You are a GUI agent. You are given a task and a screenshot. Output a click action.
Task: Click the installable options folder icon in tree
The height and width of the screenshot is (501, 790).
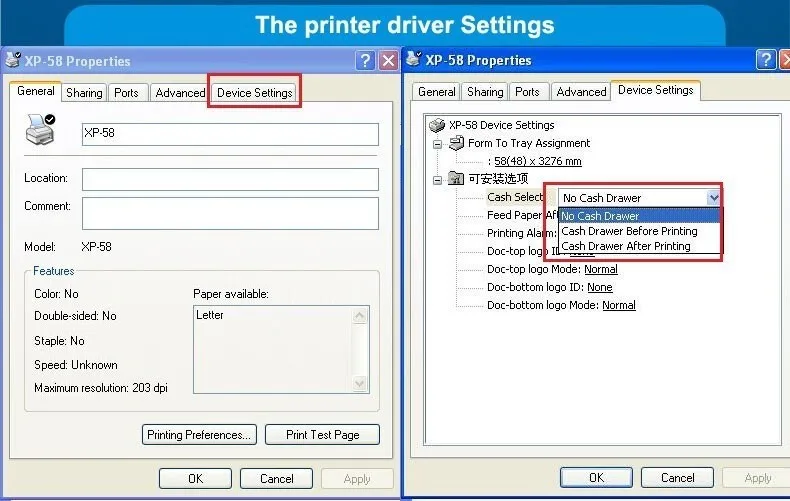(x=456, y=178)
